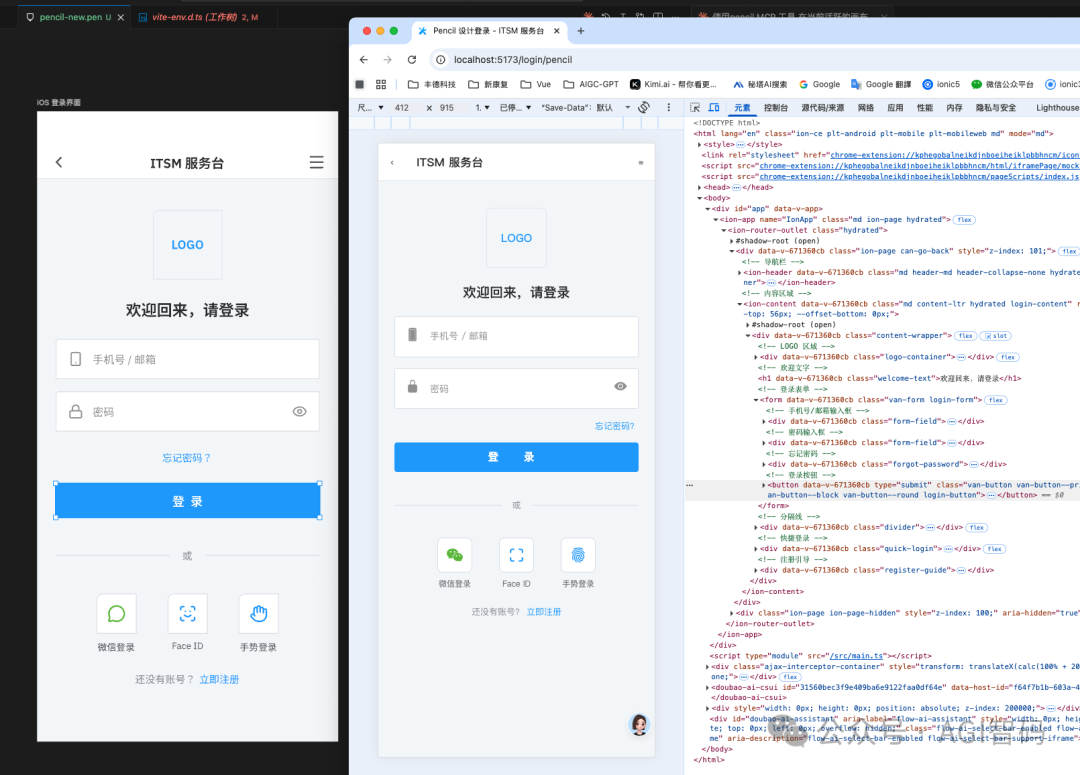Switch to the 性能 DevTools tab
The image size is (1080, 775).
pos(925,107)
